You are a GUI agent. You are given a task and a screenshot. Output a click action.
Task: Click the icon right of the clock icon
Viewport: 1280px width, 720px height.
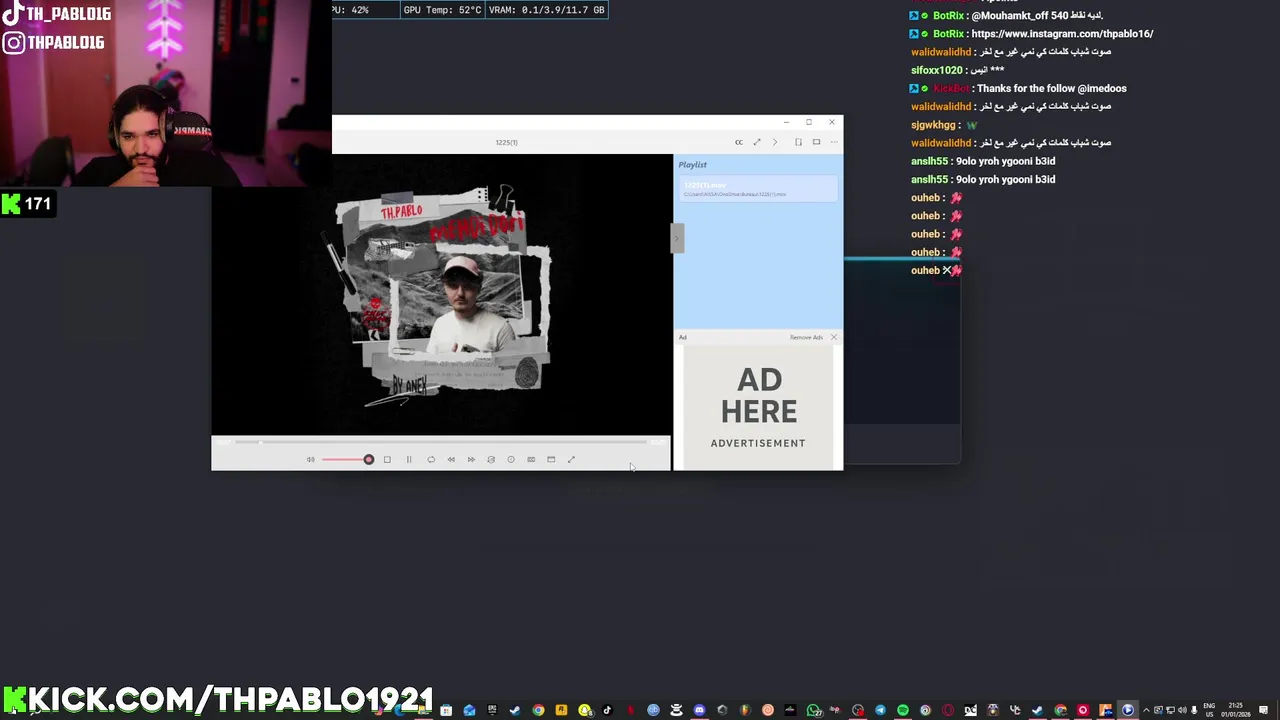pyautogui.click(x=531, y=460)
